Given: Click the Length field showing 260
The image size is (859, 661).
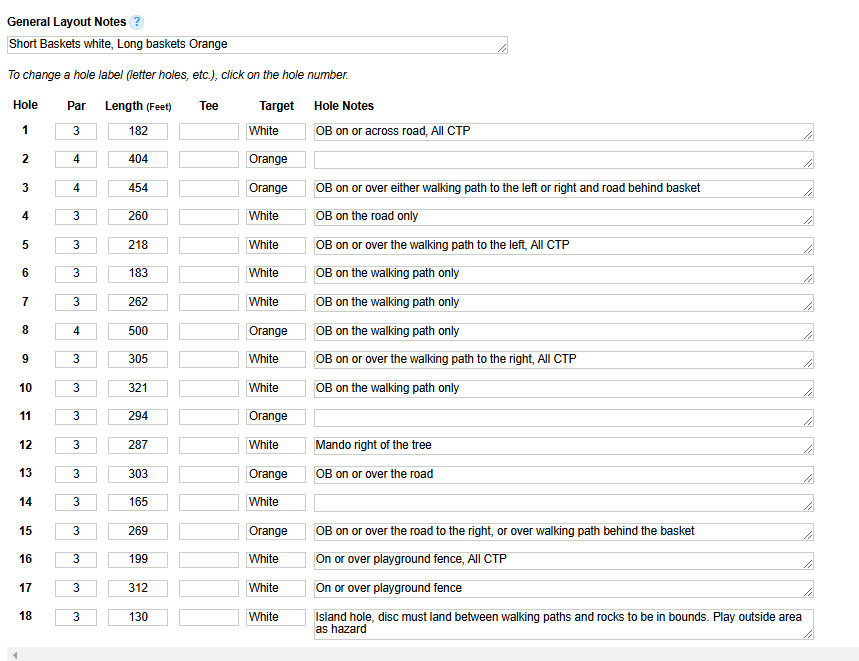Looking at the screenshot, I should [x=138, y=216].
